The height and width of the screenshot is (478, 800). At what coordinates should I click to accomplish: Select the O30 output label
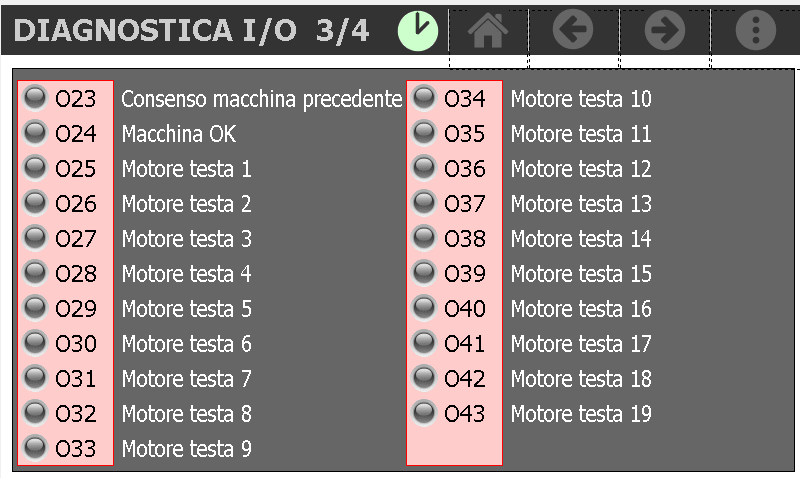[x=76, y=344]
